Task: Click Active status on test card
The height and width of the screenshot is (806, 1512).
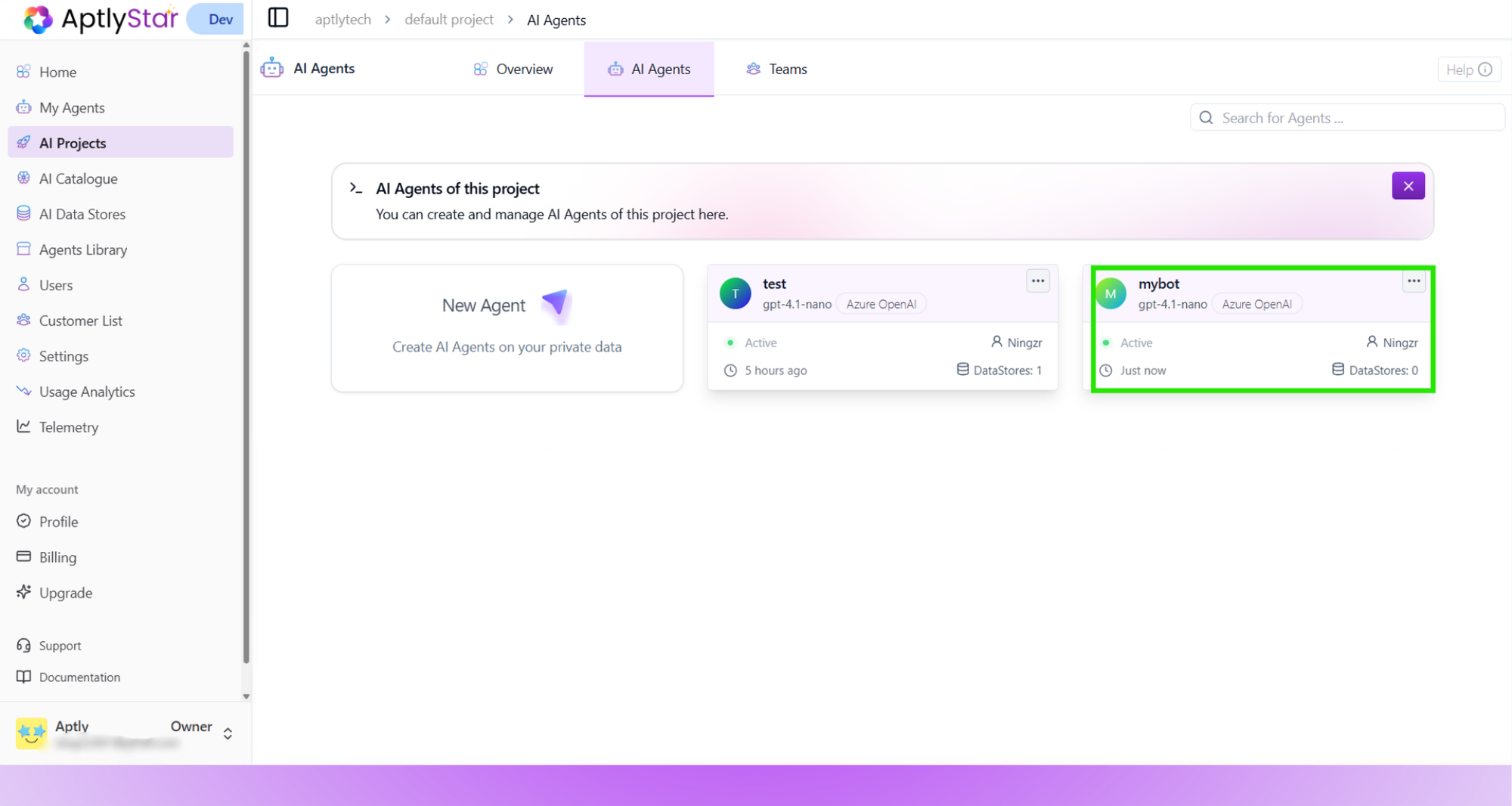Action: pyautogui.click(x=751, y=343)
